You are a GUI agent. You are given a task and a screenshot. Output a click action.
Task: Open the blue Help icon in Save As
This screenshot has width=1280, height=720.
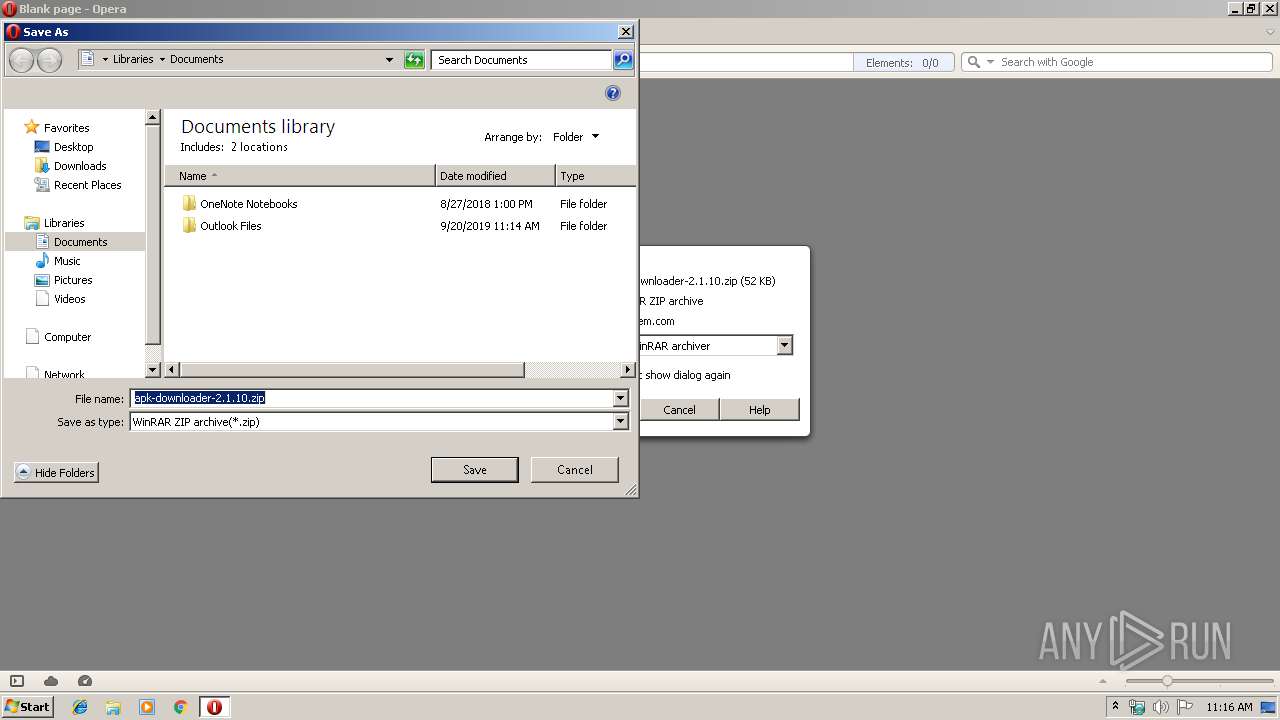tap(613, 93)
